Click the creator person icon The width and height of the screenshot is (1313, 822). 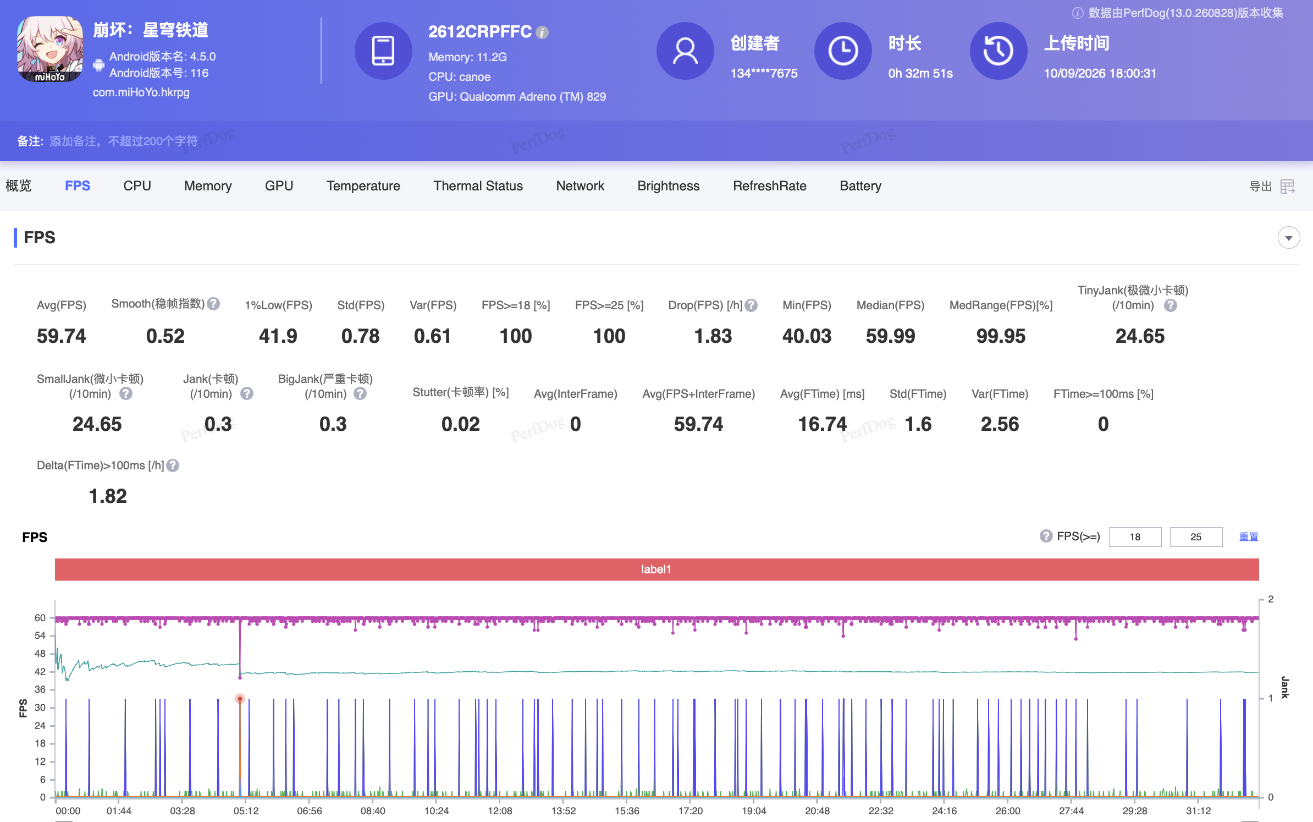click(x=685, y=50)
